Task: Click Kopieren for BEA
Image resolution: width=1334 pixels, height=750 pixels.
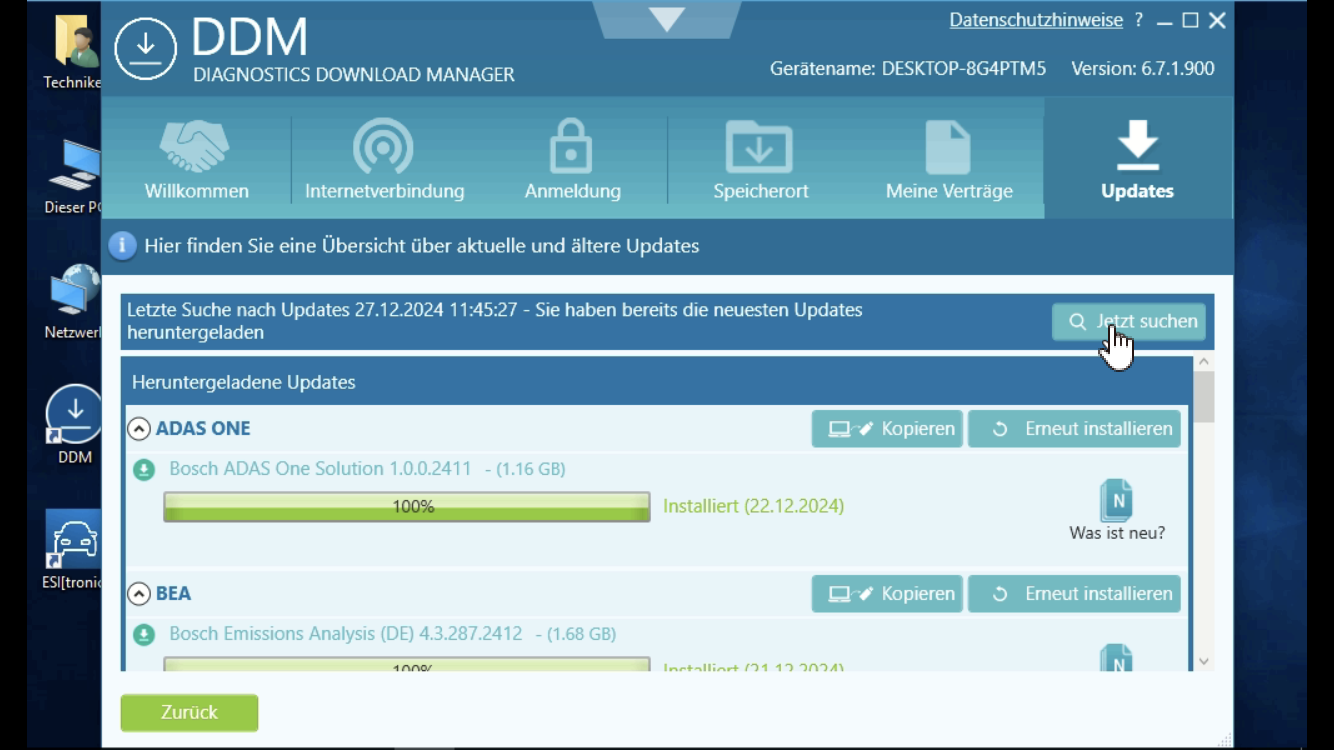Action: (887, 594)
